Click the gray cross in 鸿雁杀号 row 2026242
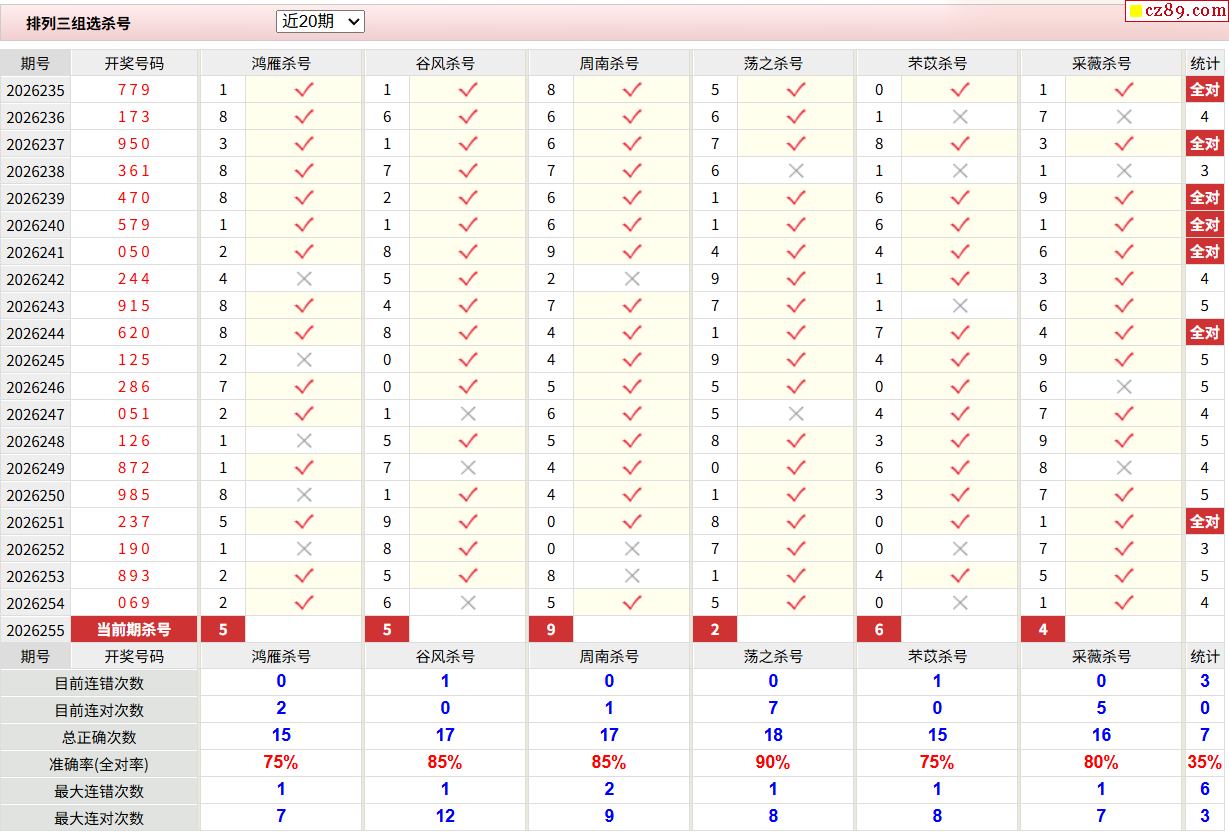1229x834 pixels. tap(304, 279)
